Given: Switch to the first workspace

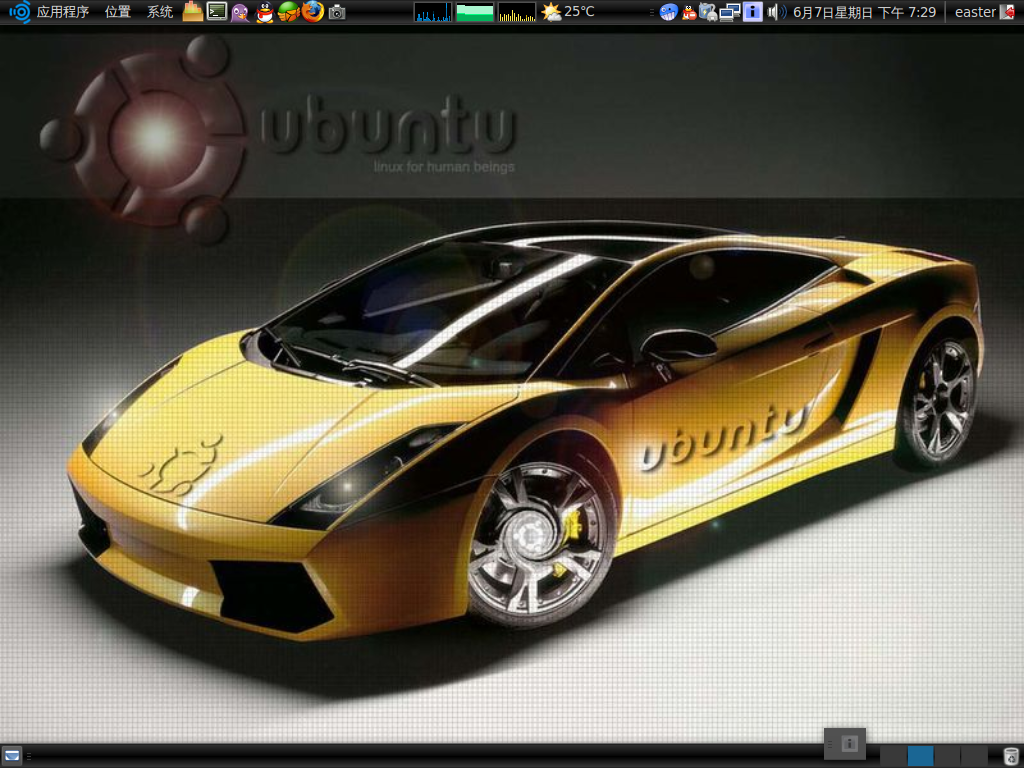Looking at the screenshot, I should click(x=893, y=756).
